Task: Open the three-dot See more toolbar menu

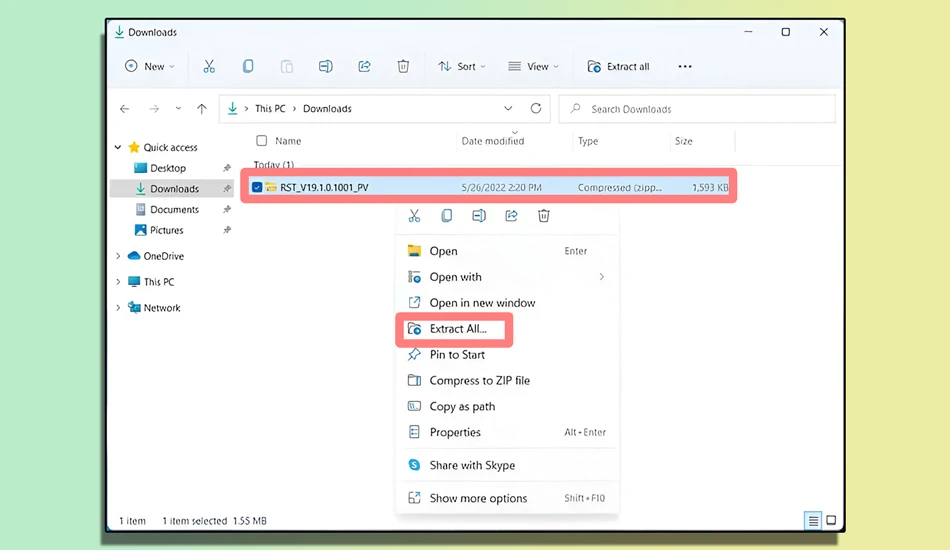Action: point(685,67)
